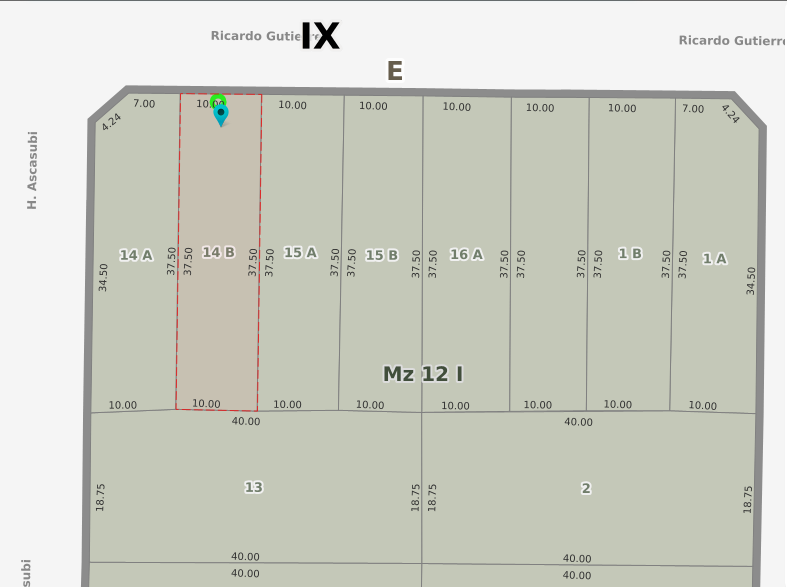Image resolution: width=787 pixels, height=587 pixels.
Task: Click the blue location pin marker
Action: [221, 115]
